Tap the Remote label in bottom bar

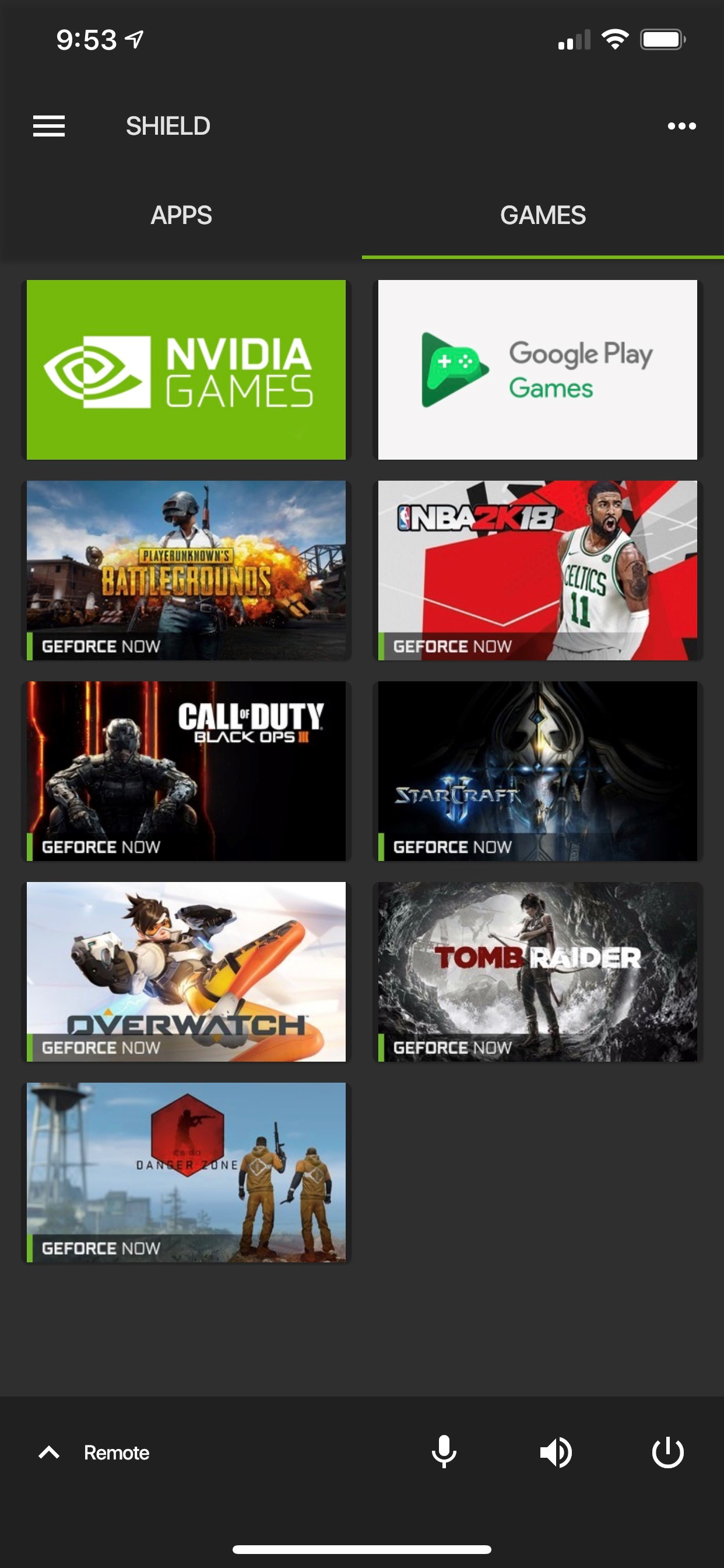[117, 1452]
